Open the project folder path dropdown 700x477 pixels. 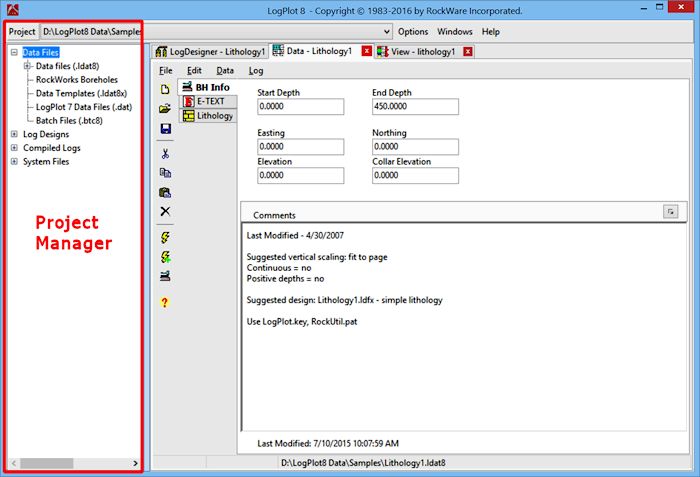387,32
